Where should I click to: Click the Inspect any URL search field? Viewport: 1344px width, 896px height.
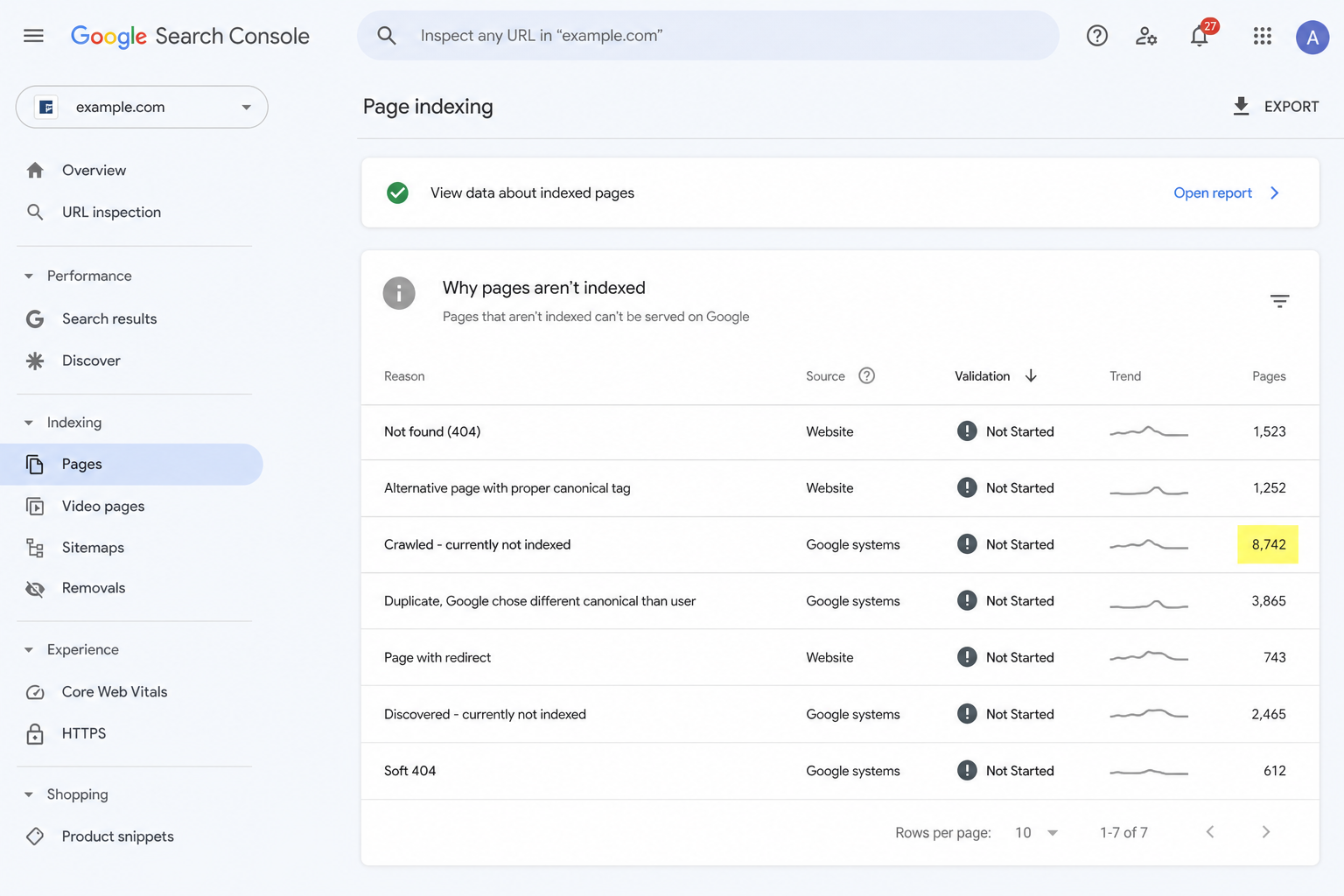[x=708, y=36]
